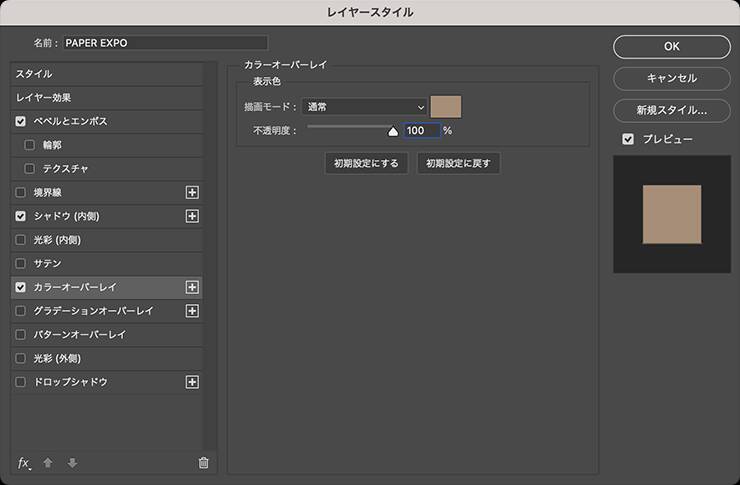Click plus icon next to ドロップシャドウ
Image resolution: width=740 pixels, height=485 pixels.
[x=192, y=382]
